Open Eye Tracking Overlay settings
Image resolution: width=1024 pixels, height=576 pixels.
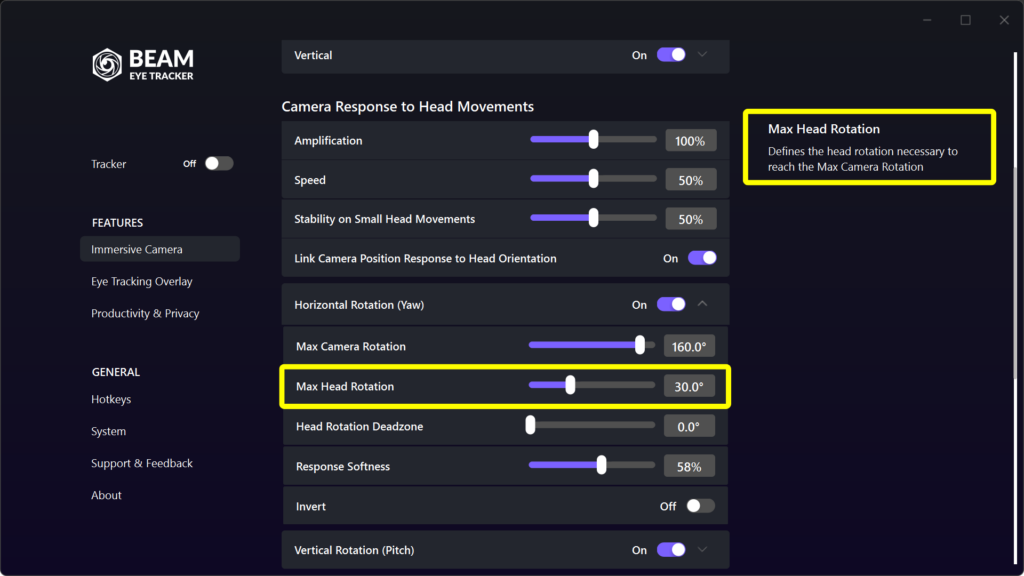click(142, 281)
